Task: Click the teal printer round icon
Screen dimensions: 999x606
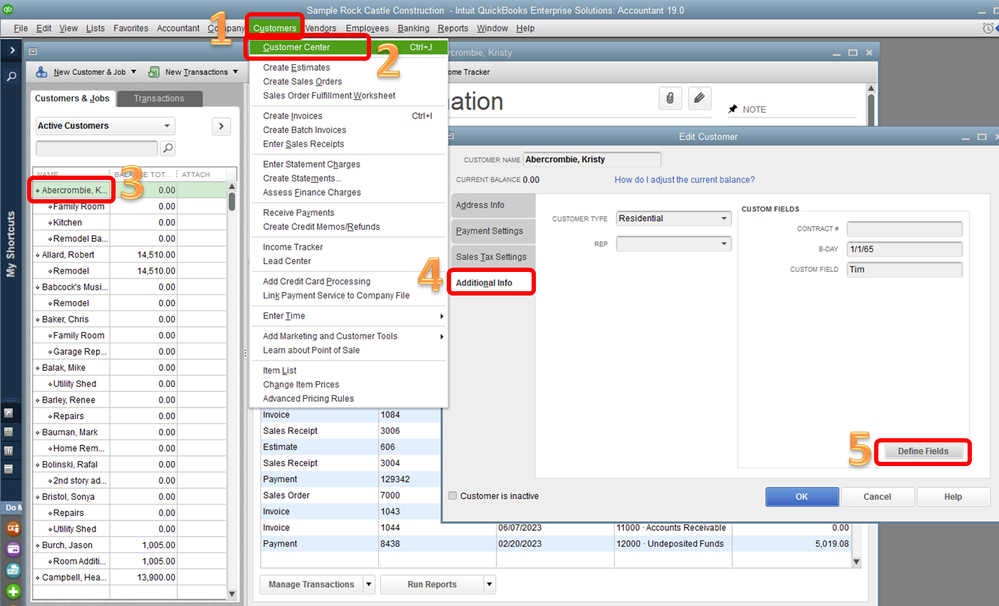Action: 13,570
